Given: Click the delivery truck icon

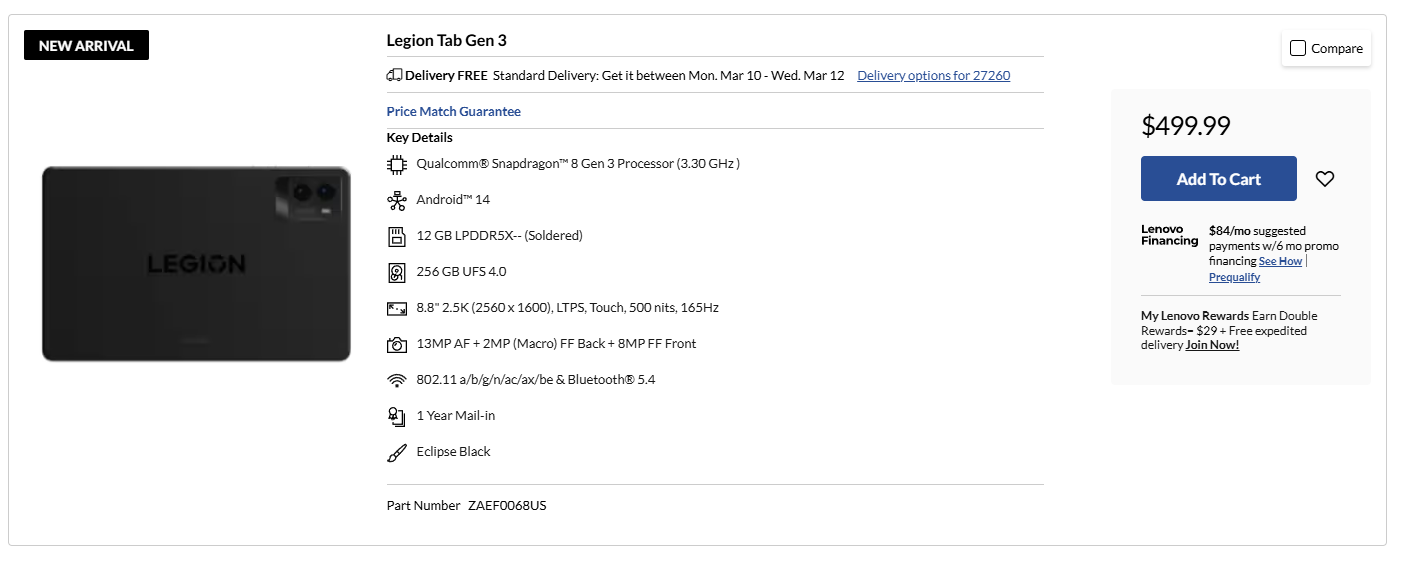Looking at the screenshot, I should point(394,75).
